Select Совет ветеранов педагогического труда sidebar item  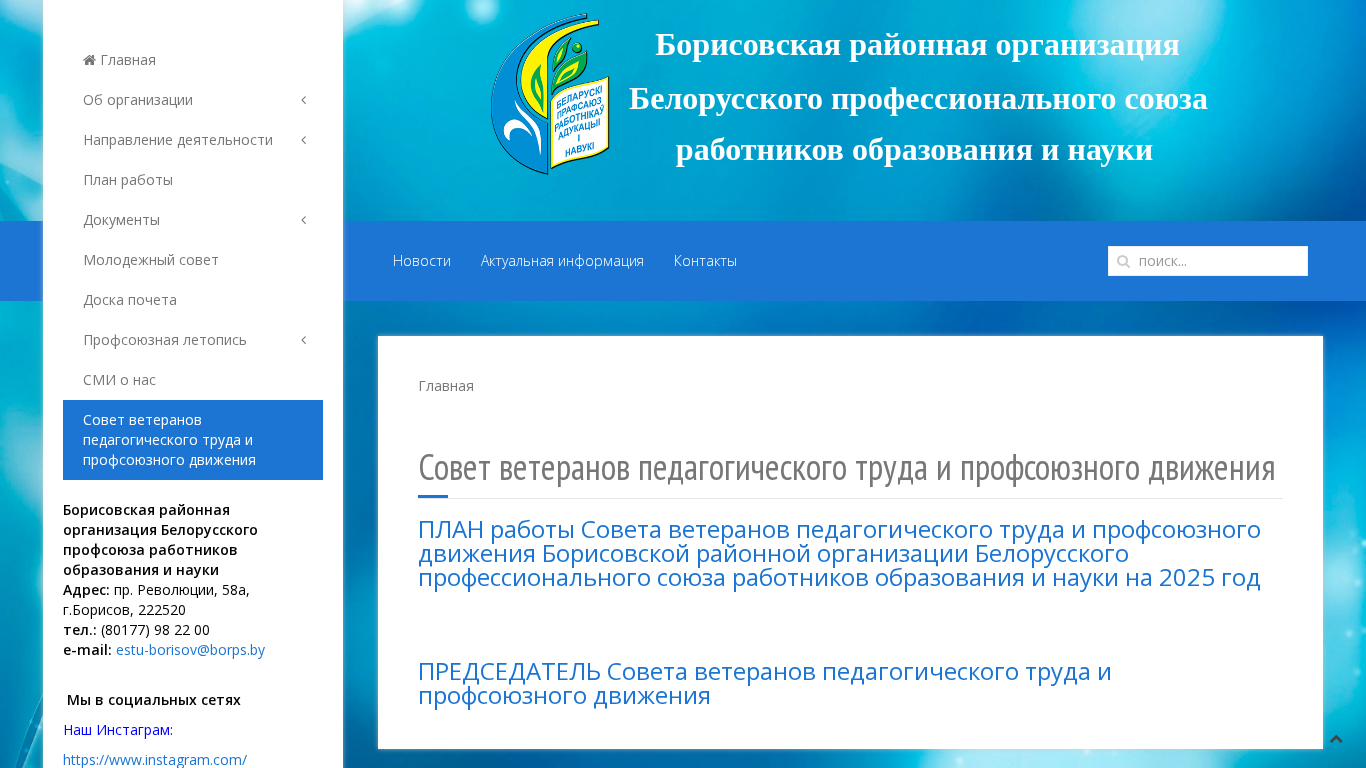click(193, 440)
